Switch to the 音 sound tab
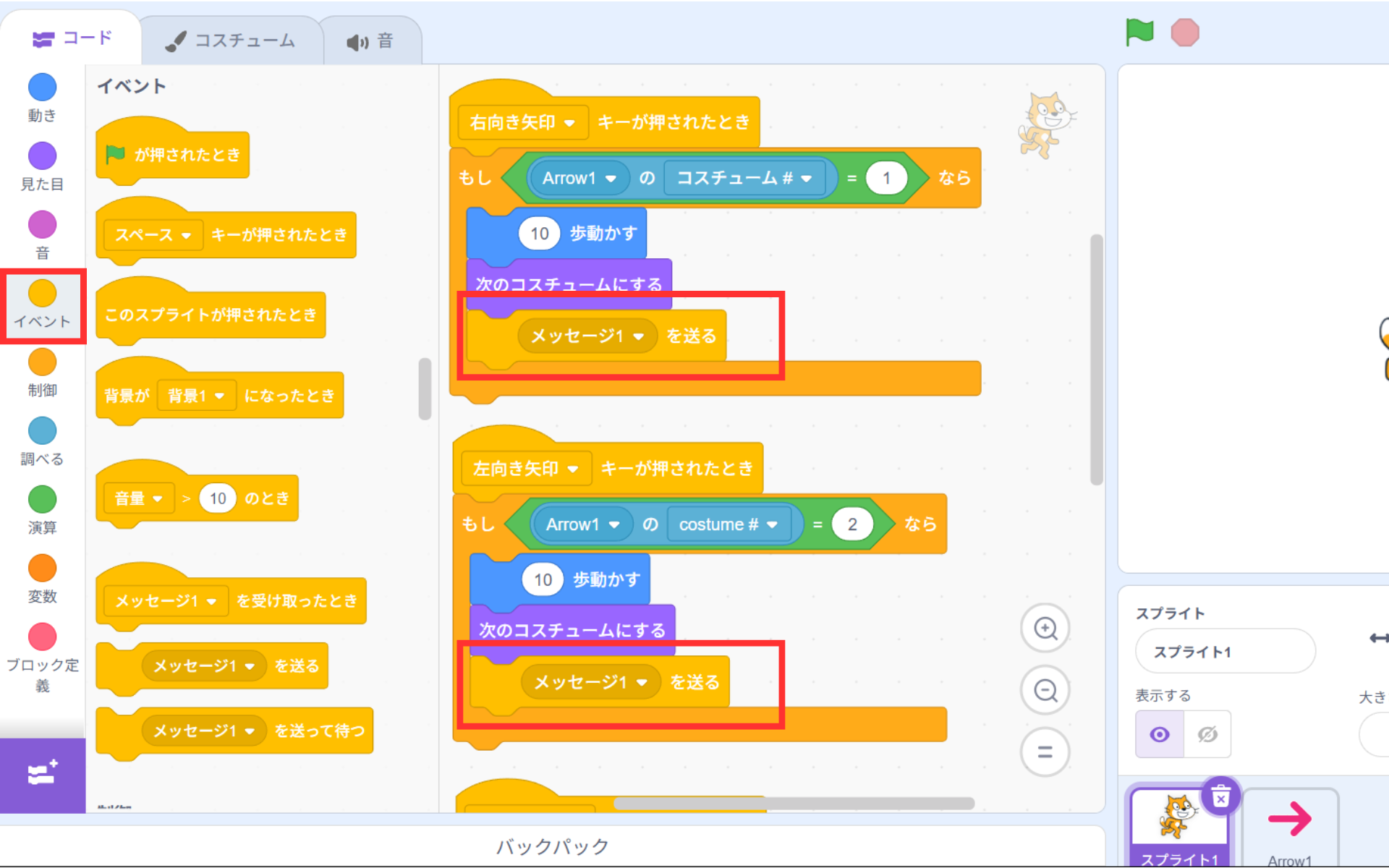Screen dimensions: 1389x868 tap(370, 41)
